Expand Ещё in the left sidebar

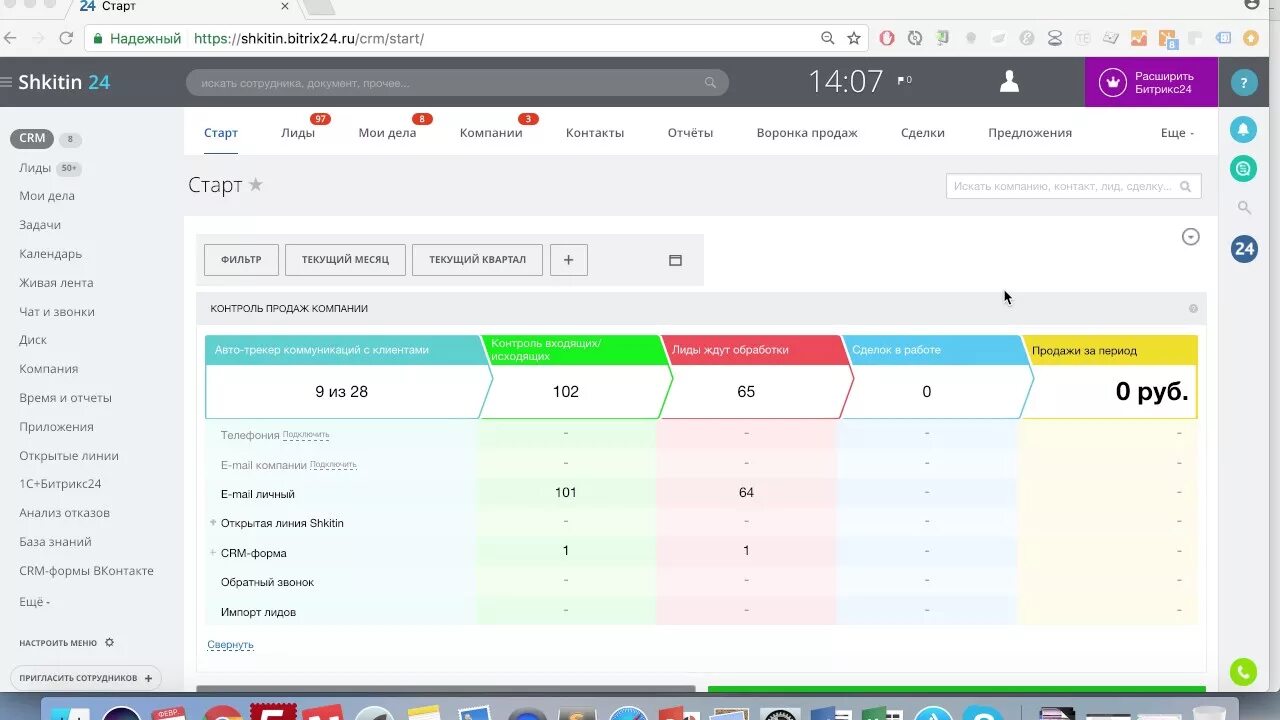(x=34, y=602)
